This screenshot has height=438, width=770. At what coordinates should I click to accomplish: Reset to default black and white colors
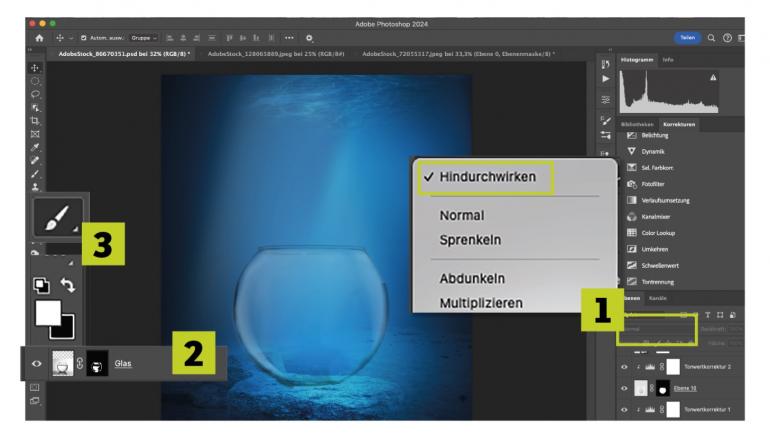coord(41,285)
